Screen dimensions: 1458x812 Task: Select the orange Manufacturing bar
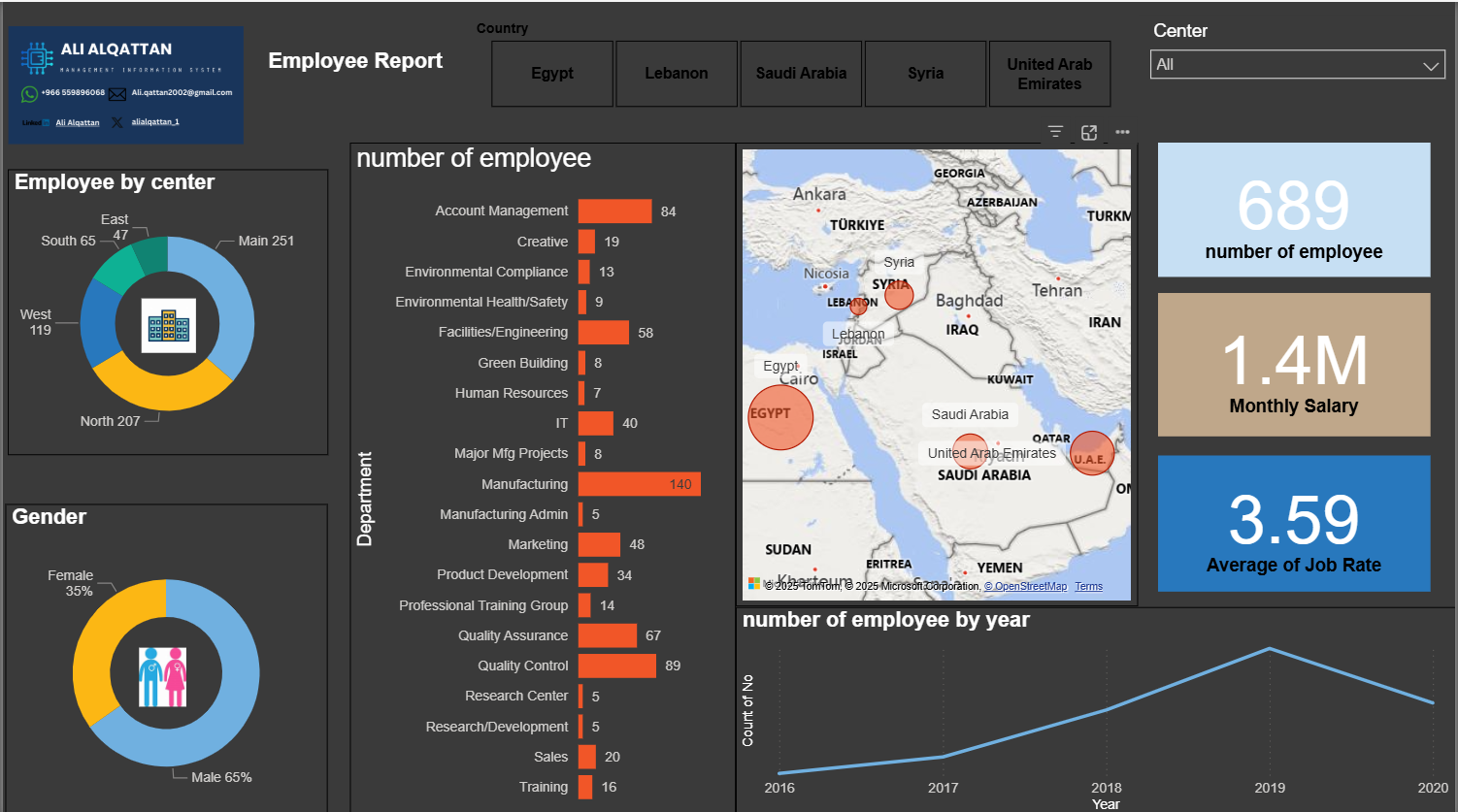click(639, 484)
